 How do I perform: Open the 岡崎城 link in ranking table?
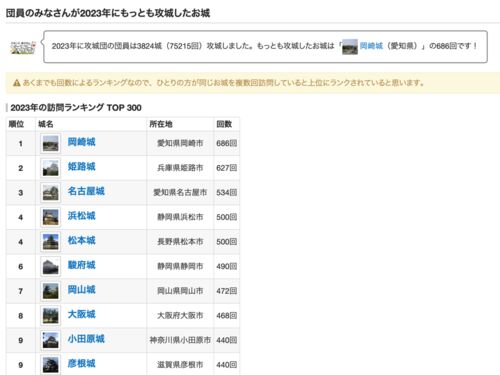81,142
